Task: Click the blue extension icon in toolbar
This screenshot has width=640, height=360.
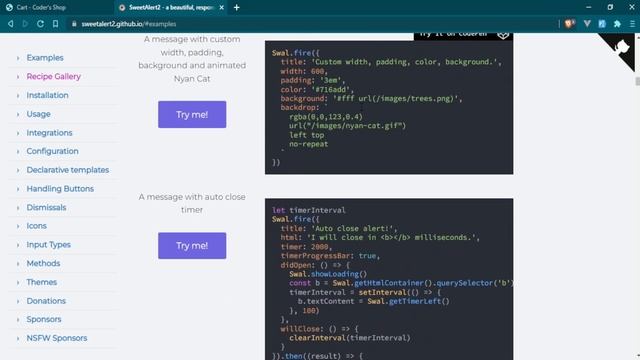Action: point(602,24)
